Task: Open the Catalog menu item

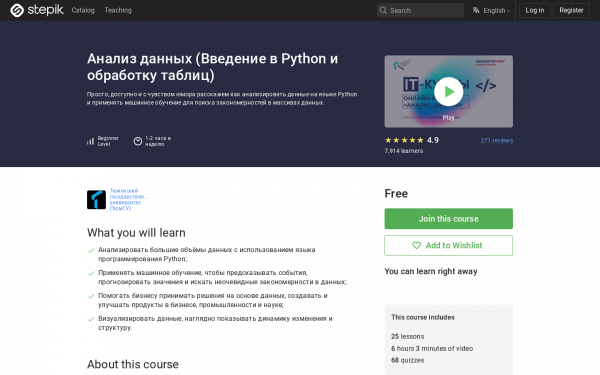Action: point(83,10)
